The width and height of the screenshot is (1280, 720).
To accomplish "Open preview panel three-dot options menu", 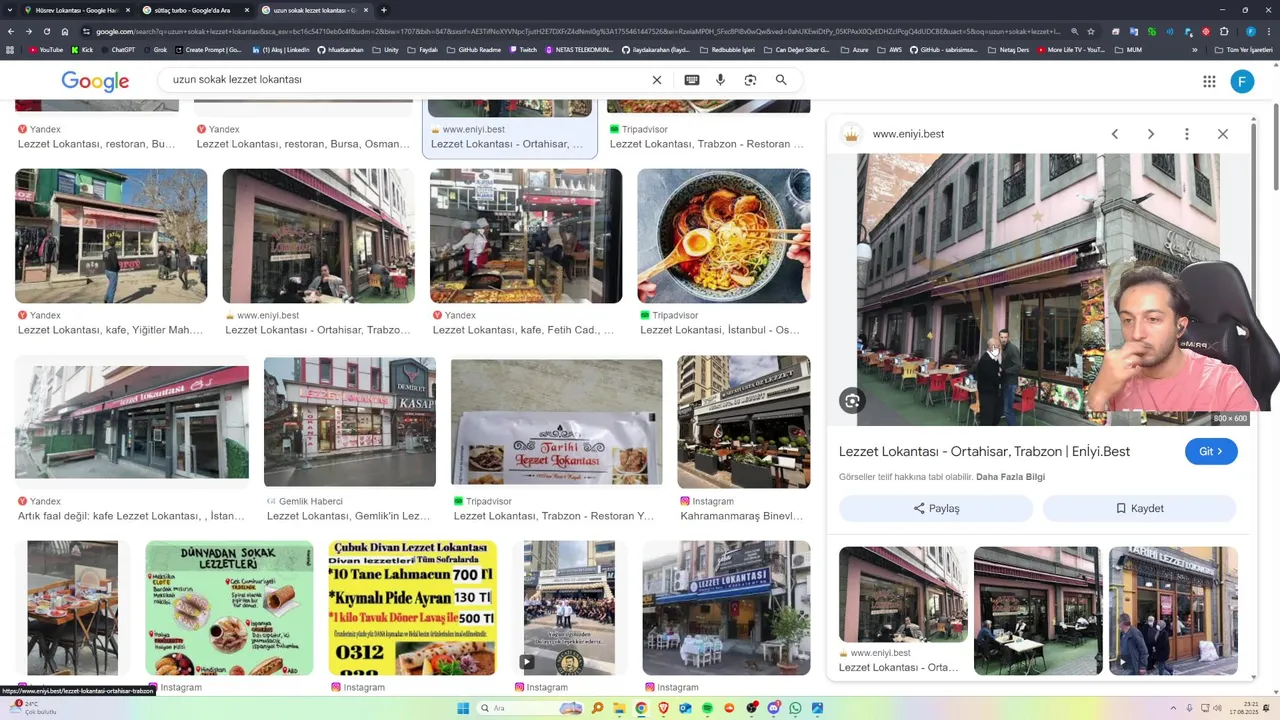I will (x=1186, y=134).
